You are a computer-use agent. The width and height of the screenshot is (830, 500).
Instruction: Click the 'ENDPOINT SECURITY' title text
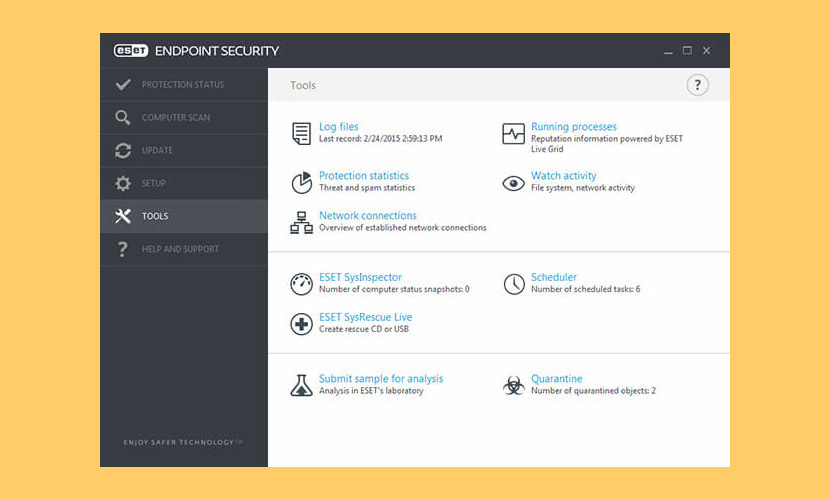tap(217, 51)
